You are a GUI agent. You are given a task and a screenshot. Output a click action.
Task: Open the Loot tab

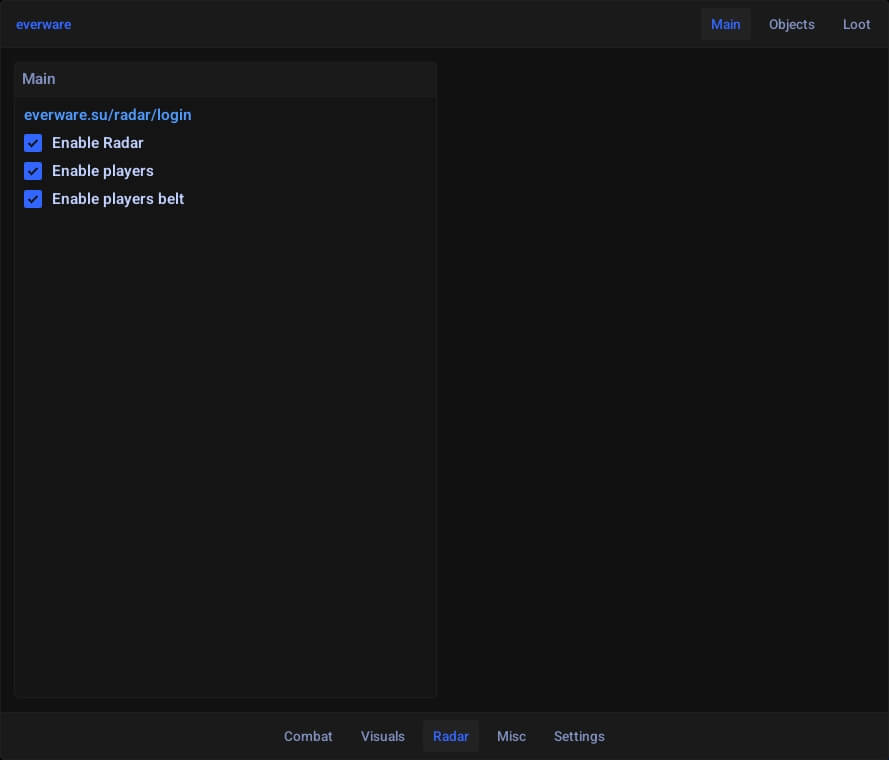click(856, 24)
